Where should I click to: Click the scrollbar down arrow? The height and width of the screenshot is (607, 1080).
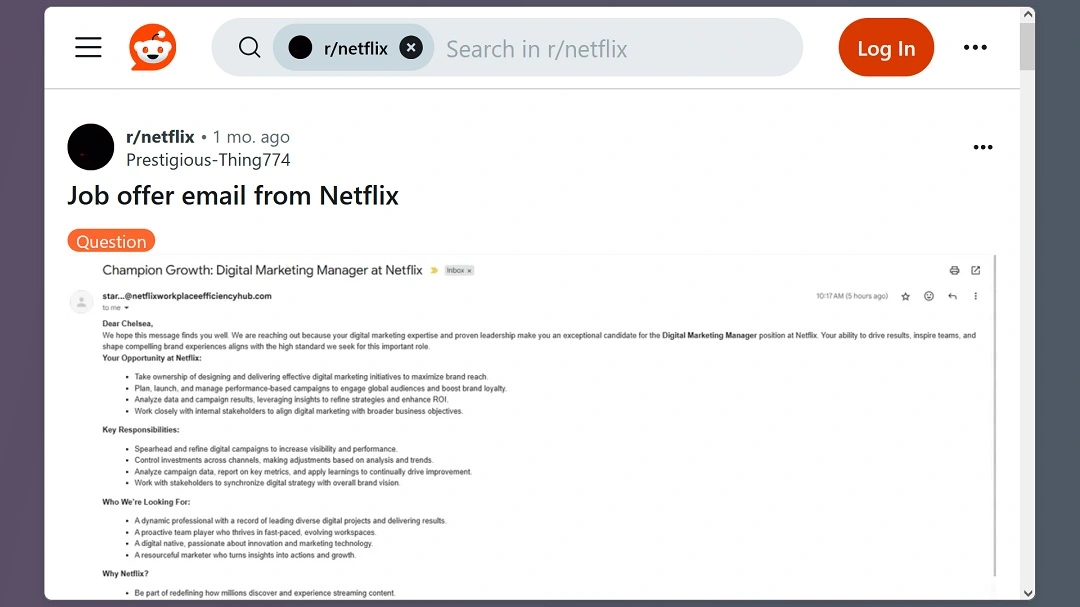pos(1028,593)
